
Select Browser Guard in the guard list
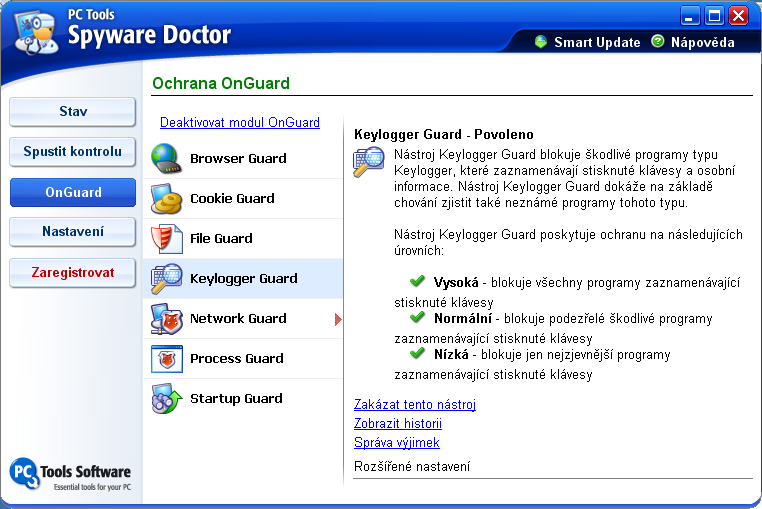coord(243,158)
